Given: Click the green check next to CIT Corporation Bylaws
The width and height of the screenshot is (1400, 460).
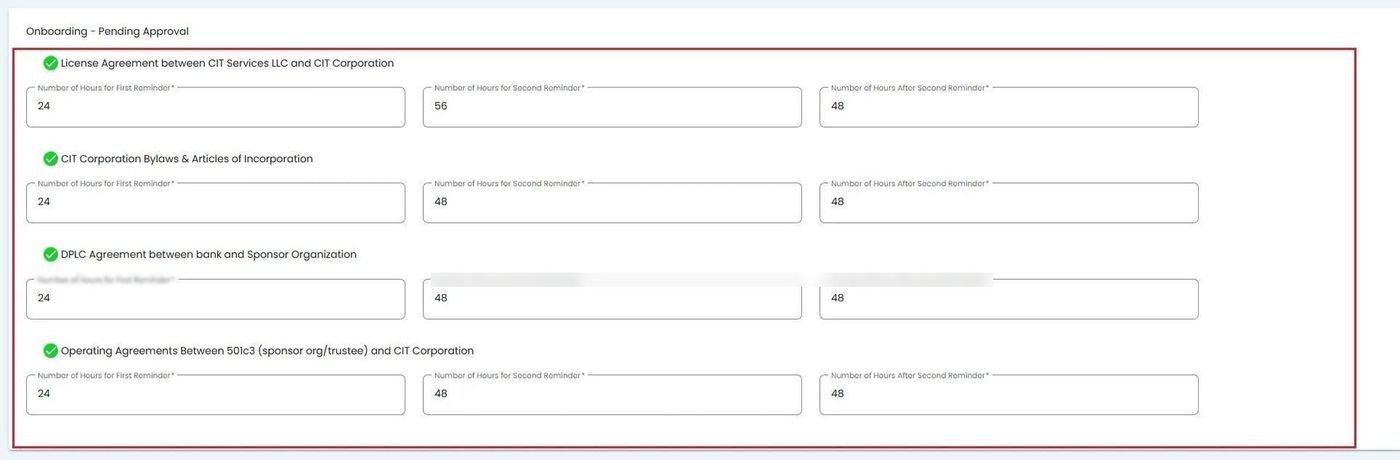Looking at the screenshot, I should [x=50, y=159].
